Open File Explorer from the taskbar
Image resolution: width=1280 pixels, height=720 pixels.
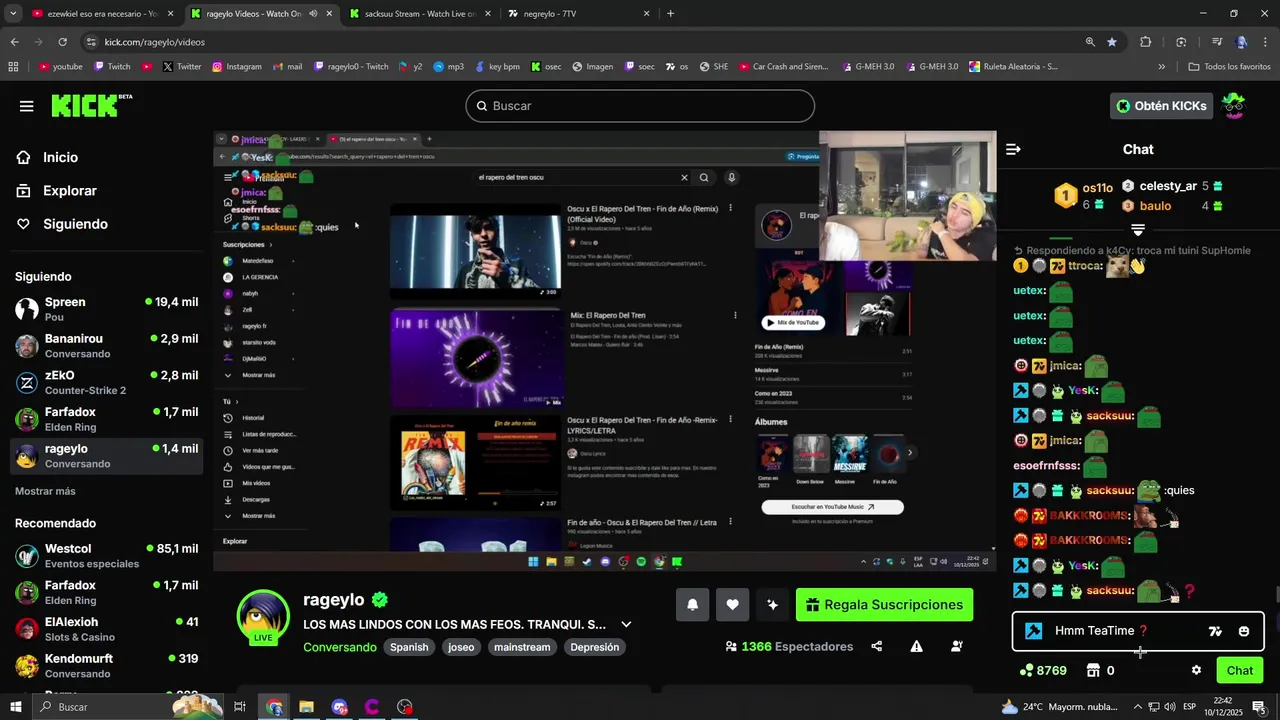click(307, 707)
